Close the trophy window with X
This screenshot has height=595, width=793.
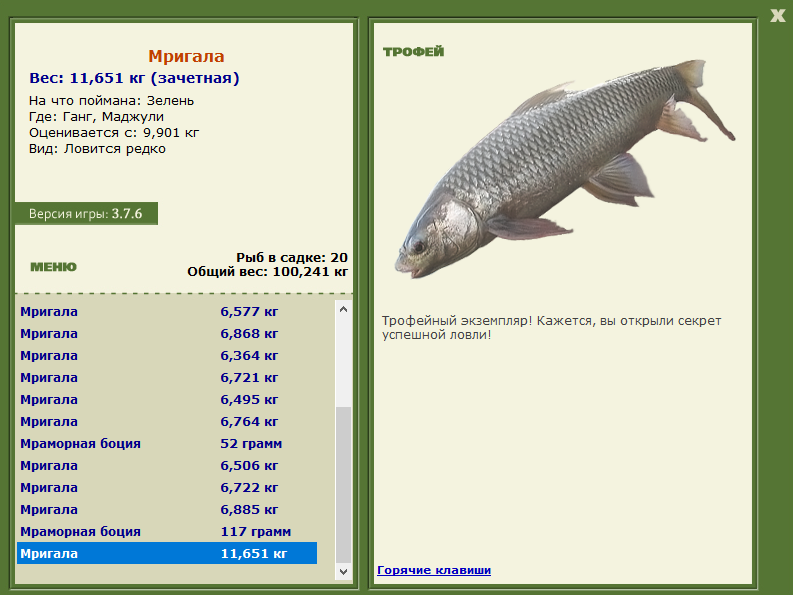coord(778,15)
